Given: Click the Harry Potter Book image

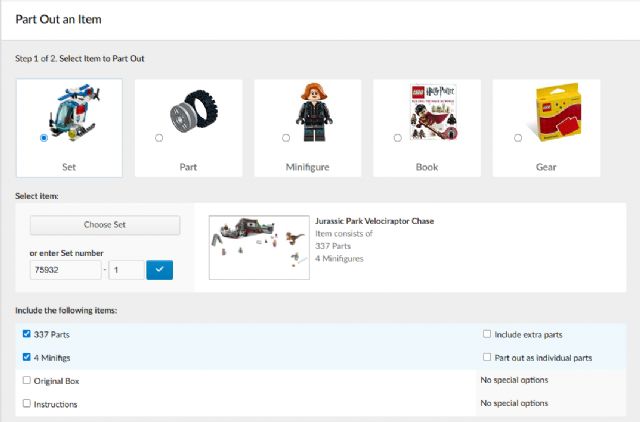Looking at the screenshot, I should click(427, 112).
